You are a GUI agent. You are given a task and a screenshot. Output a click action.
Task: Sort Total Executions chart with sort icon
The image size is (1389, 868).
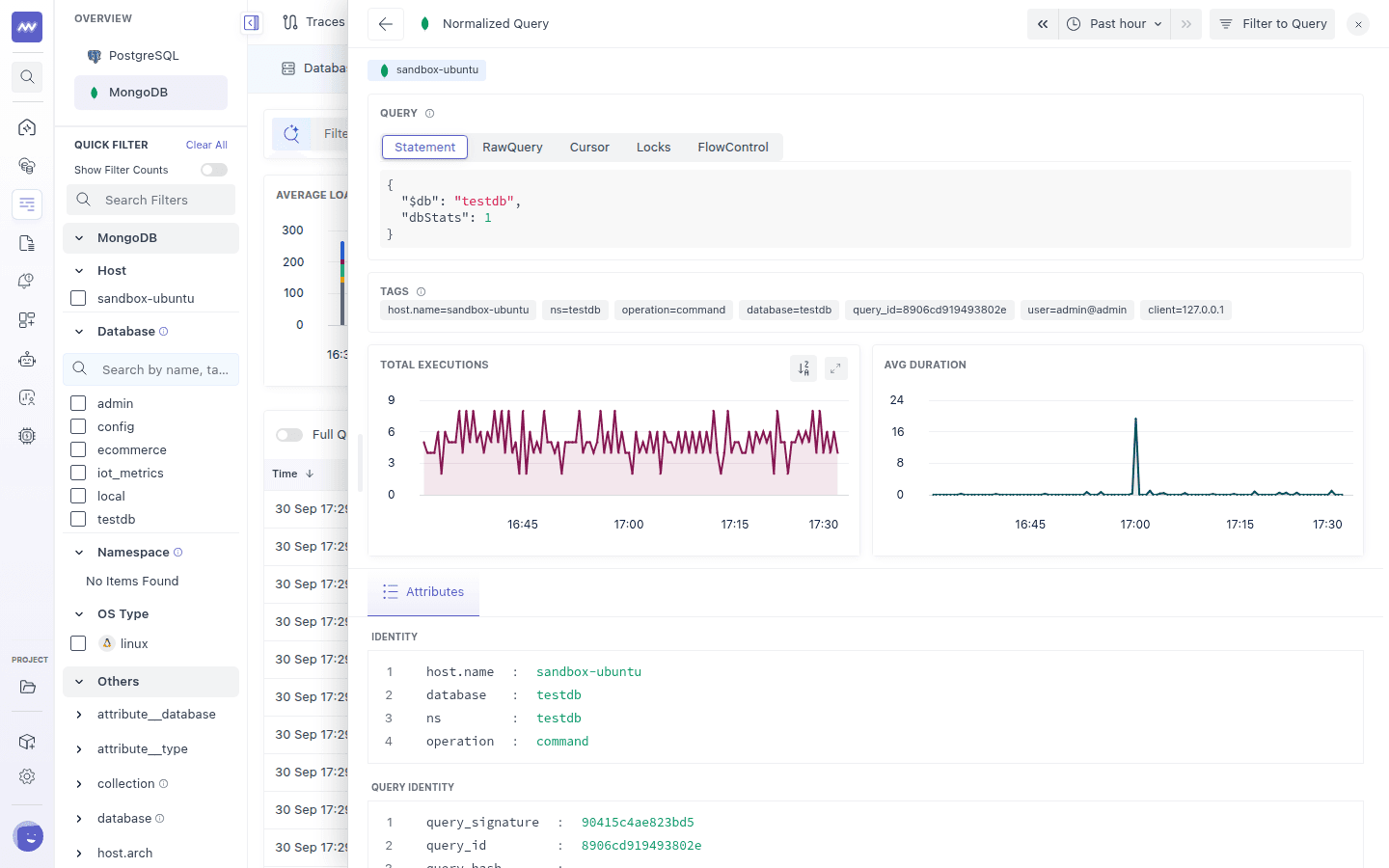[803, 367]
